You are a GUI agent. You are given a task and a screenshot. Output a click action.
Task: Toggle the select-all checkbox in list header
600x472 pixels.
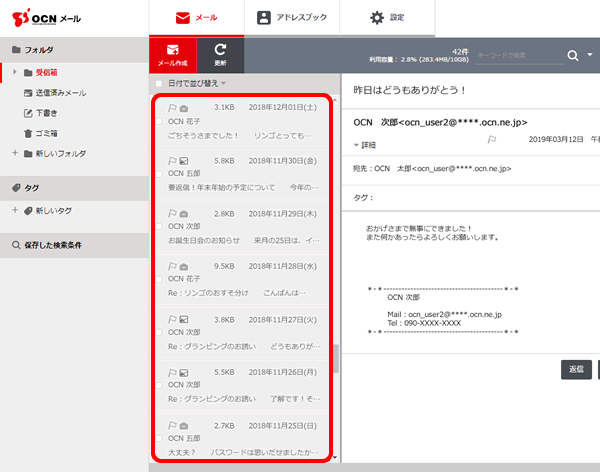point(159,83)
